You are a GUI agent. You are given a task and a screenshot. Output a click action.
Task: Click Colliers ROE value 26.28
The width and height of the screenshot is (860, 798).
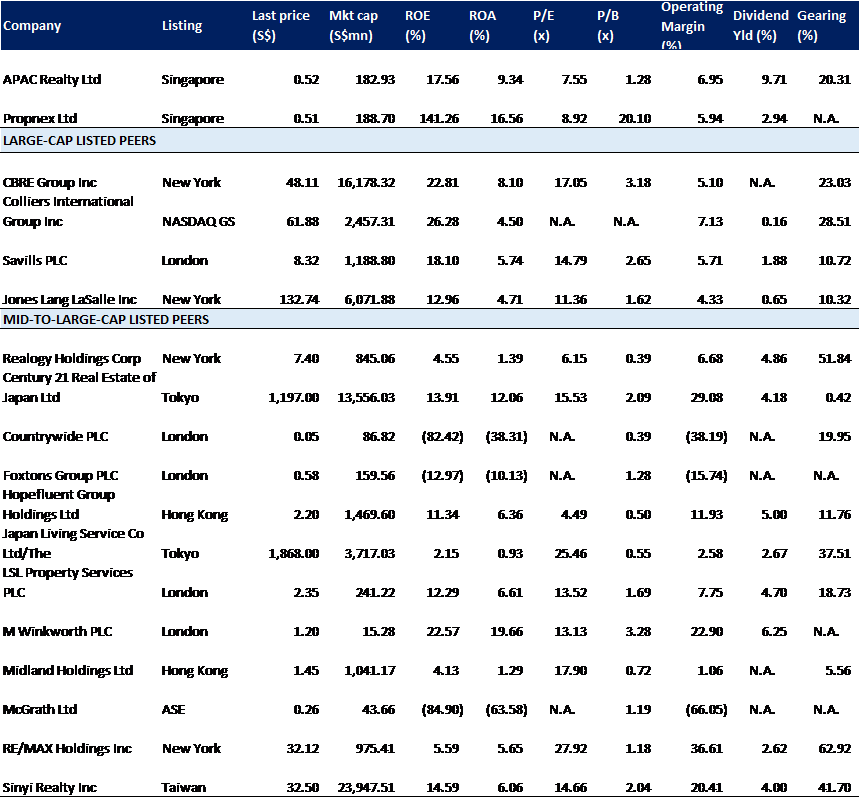(443, 222)
